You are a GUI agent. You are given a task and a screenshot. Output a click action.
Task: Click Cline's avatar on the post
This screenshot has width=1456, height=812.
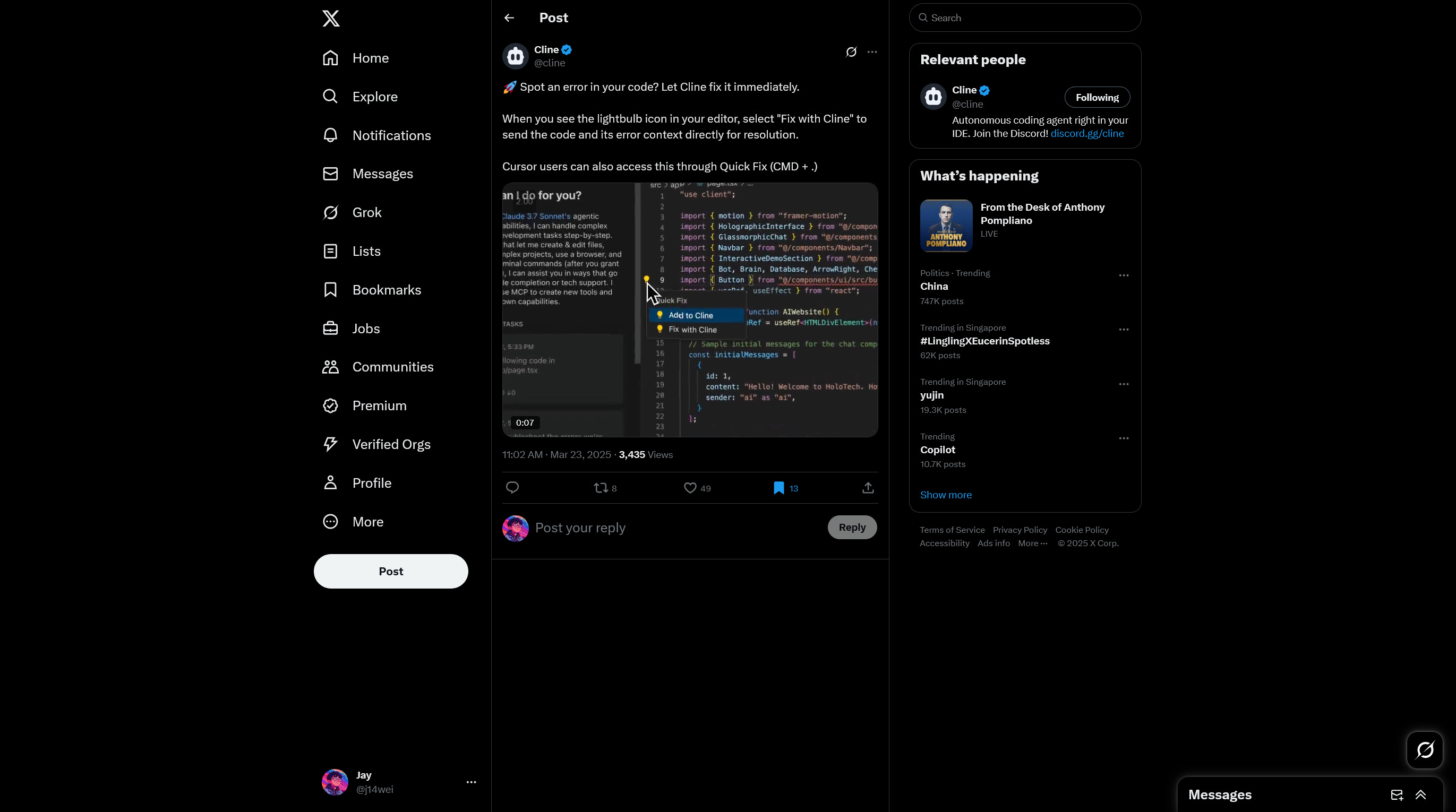516,56
